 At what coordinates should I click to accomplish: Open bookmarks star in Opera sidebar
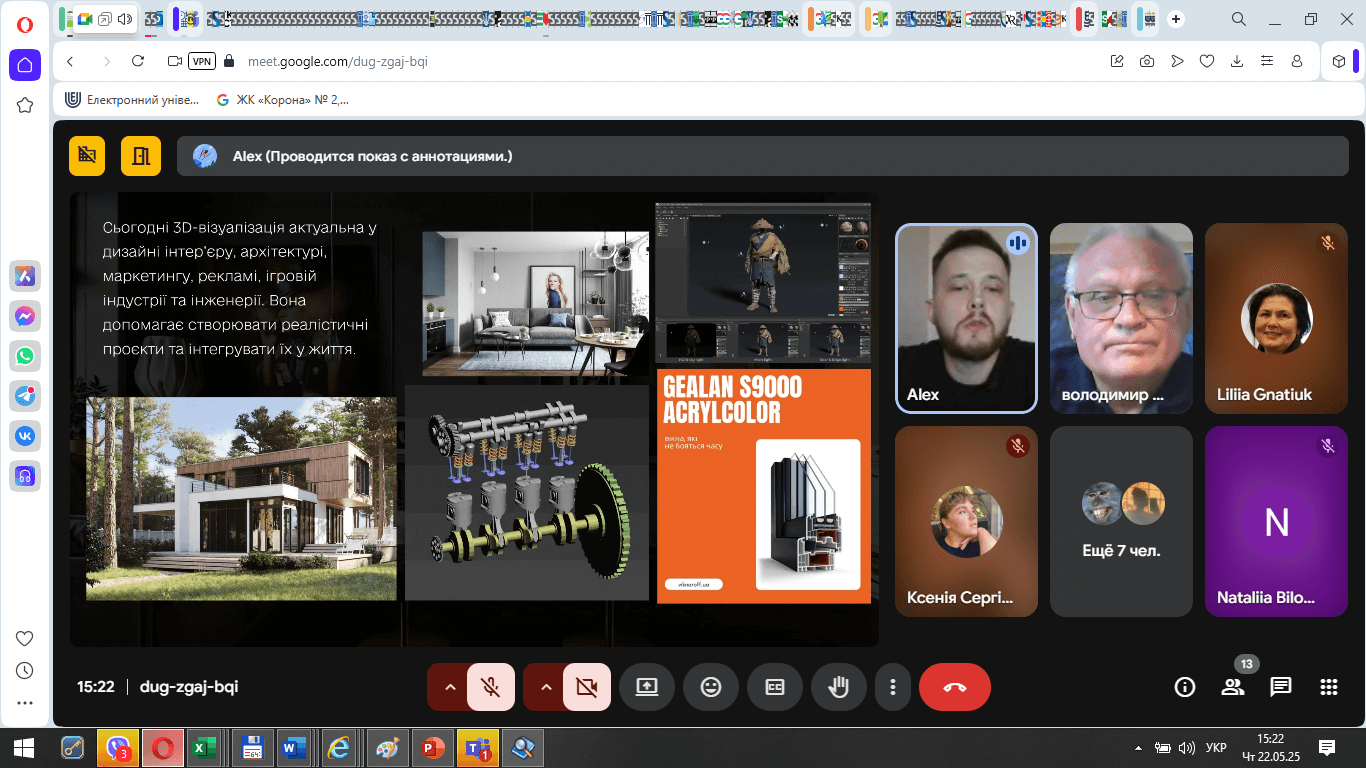pyautogui.click(x=25, y=105)
